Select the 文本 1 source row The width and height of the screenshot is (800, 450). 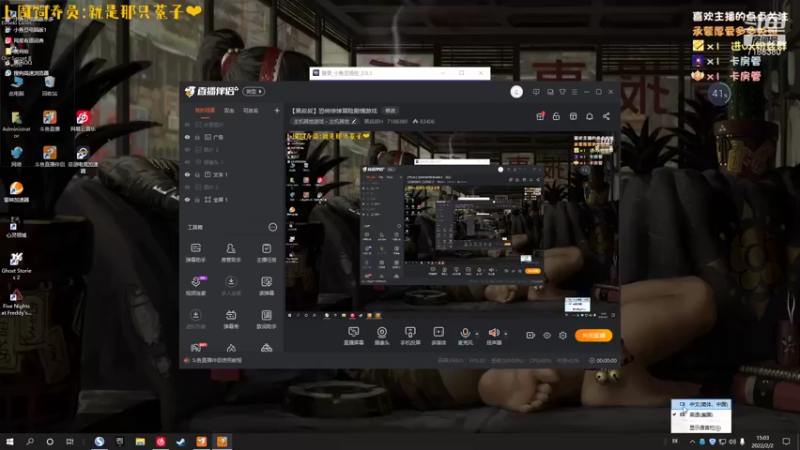(232, 174)
